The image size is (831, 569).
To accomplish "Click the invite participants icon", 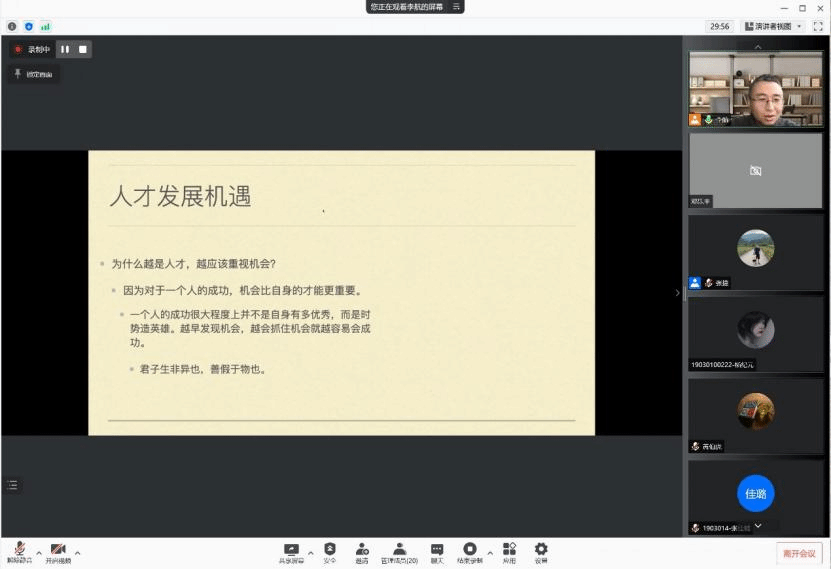I will click(x=362, y=551).
